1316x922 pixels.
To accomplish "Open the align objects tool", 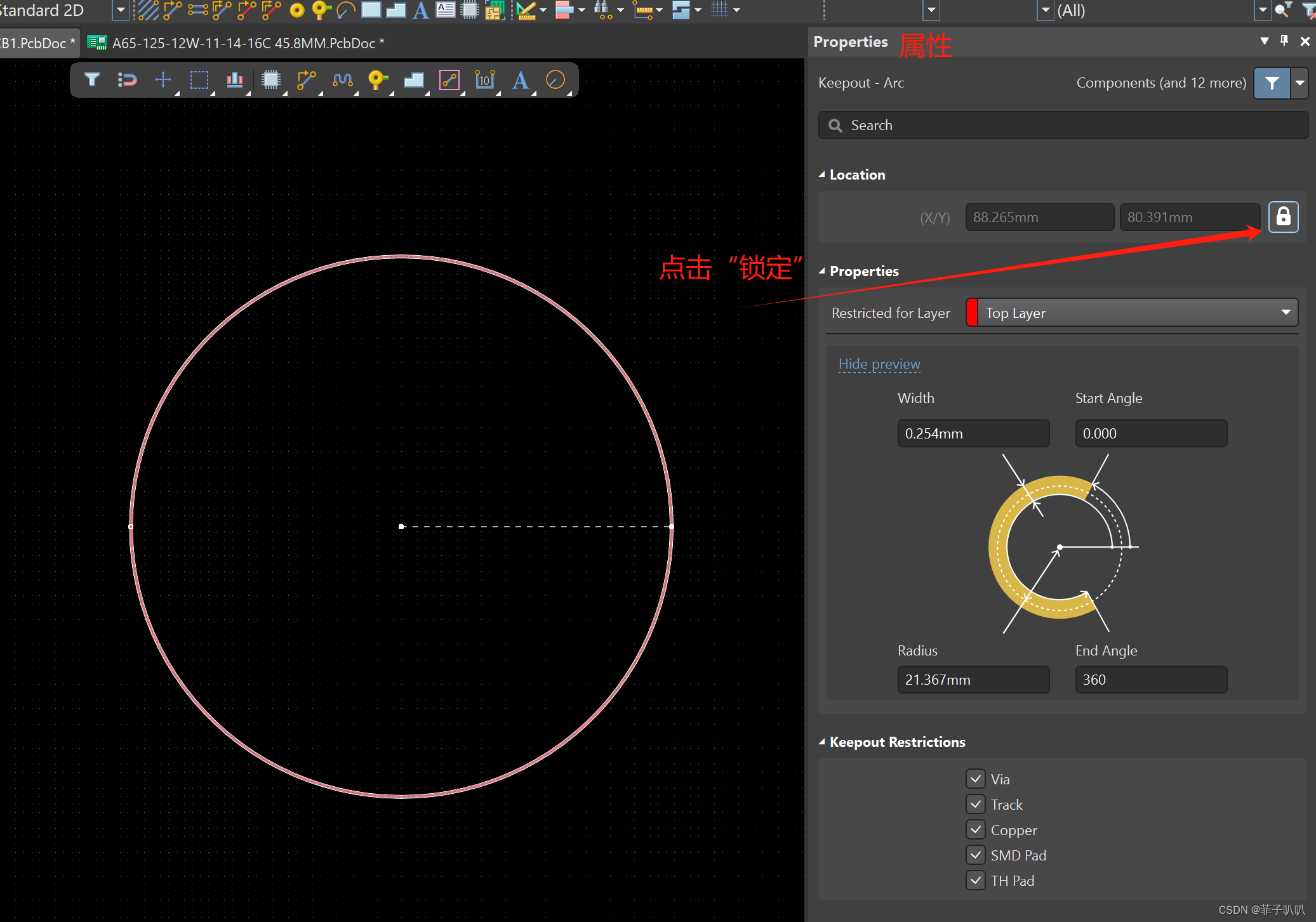I will tap(235, 80).
